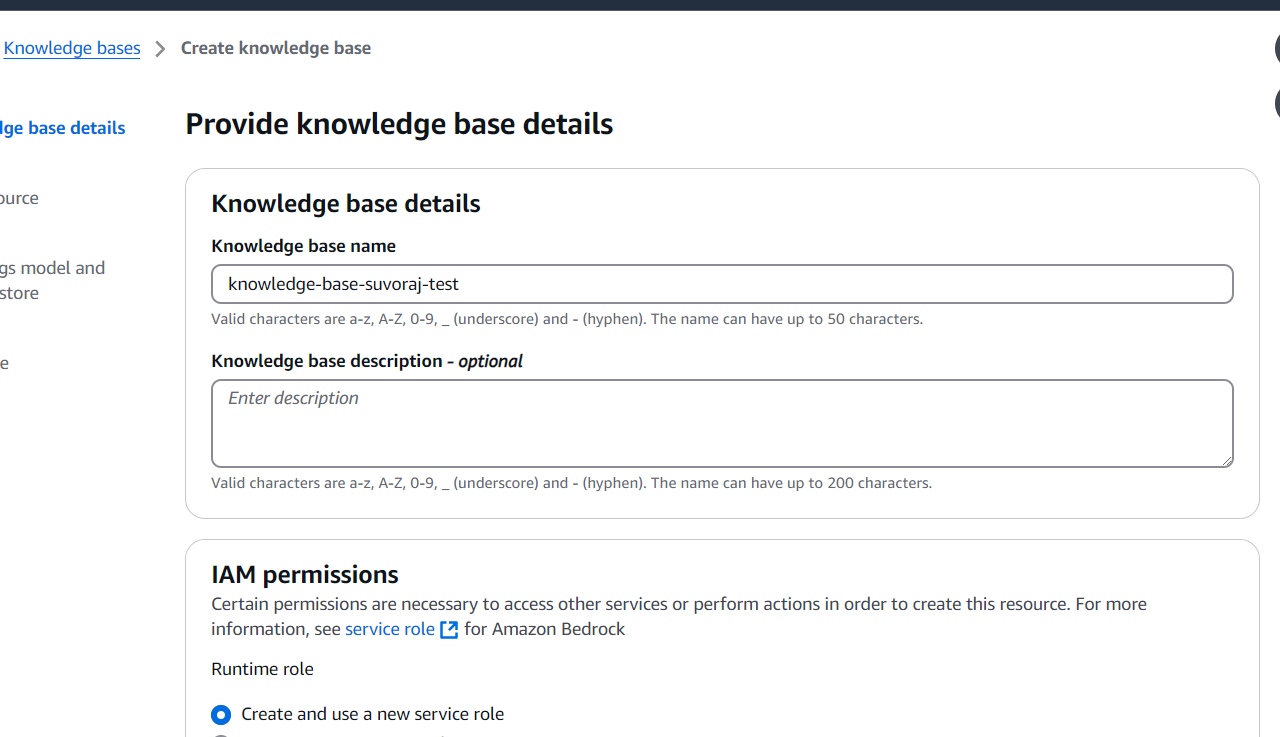Screen dimensions: 1280x737
Task: Click the top dark circular icon on right edge
Action: 1277,48
